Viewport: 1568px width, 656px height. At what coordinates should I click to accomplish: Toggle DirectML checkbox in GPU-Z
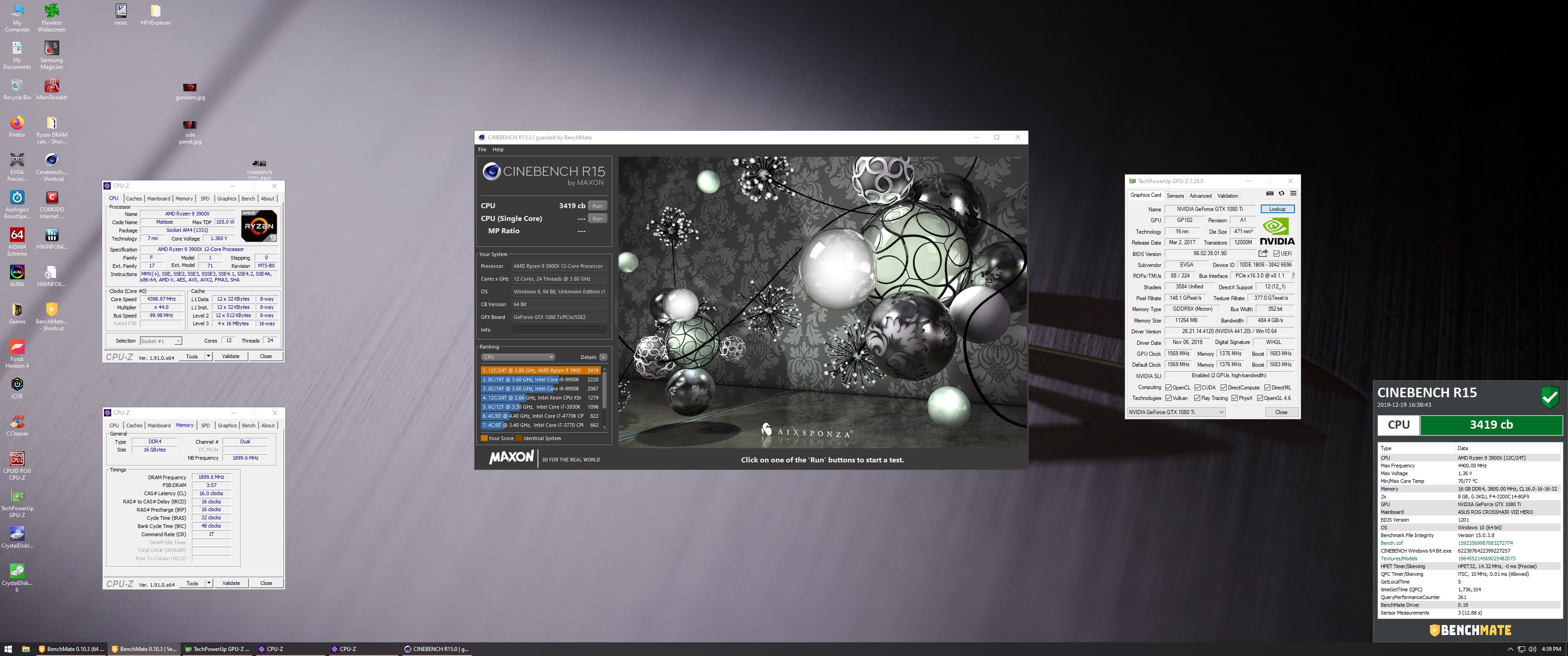(x=1267, y=388)
